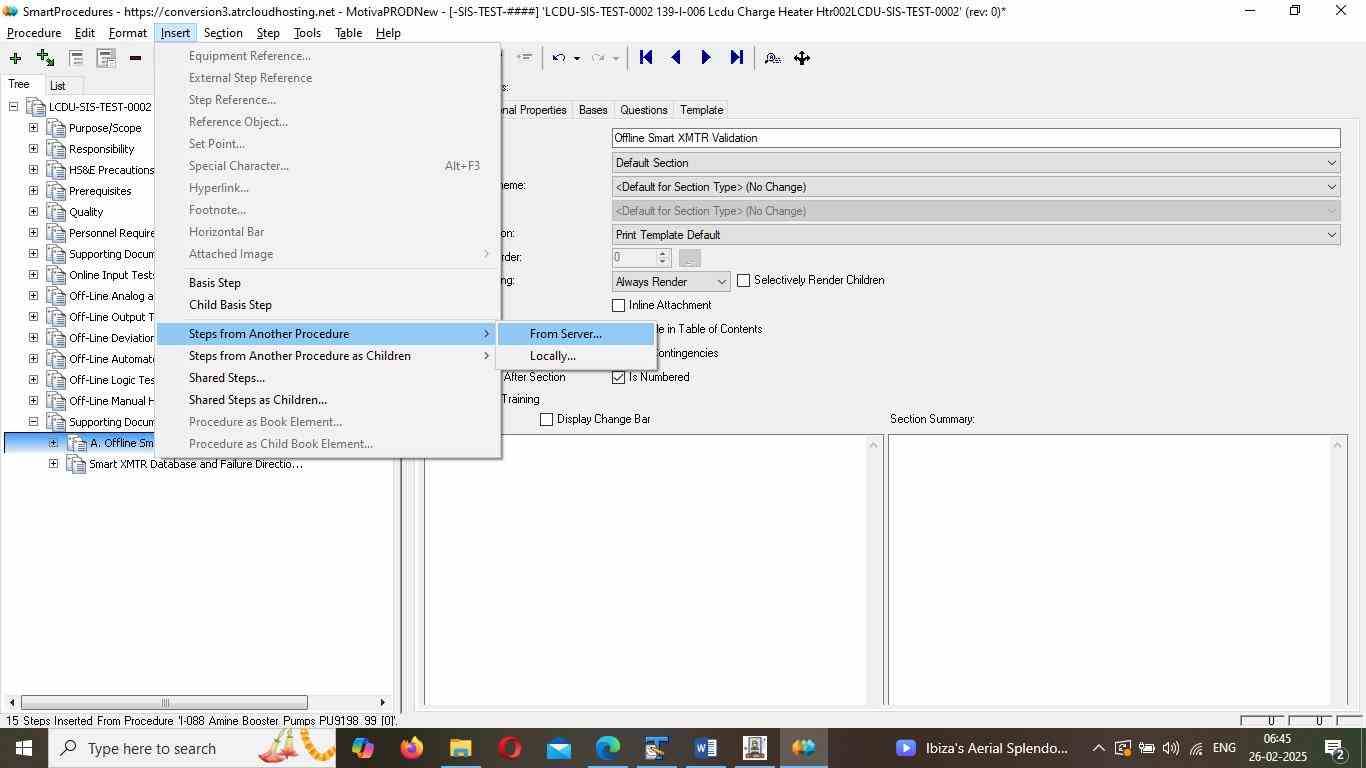The image size is (1366, 768).
Task: Enable the Display Change Bar checkbox
Action: pos(546,419)
